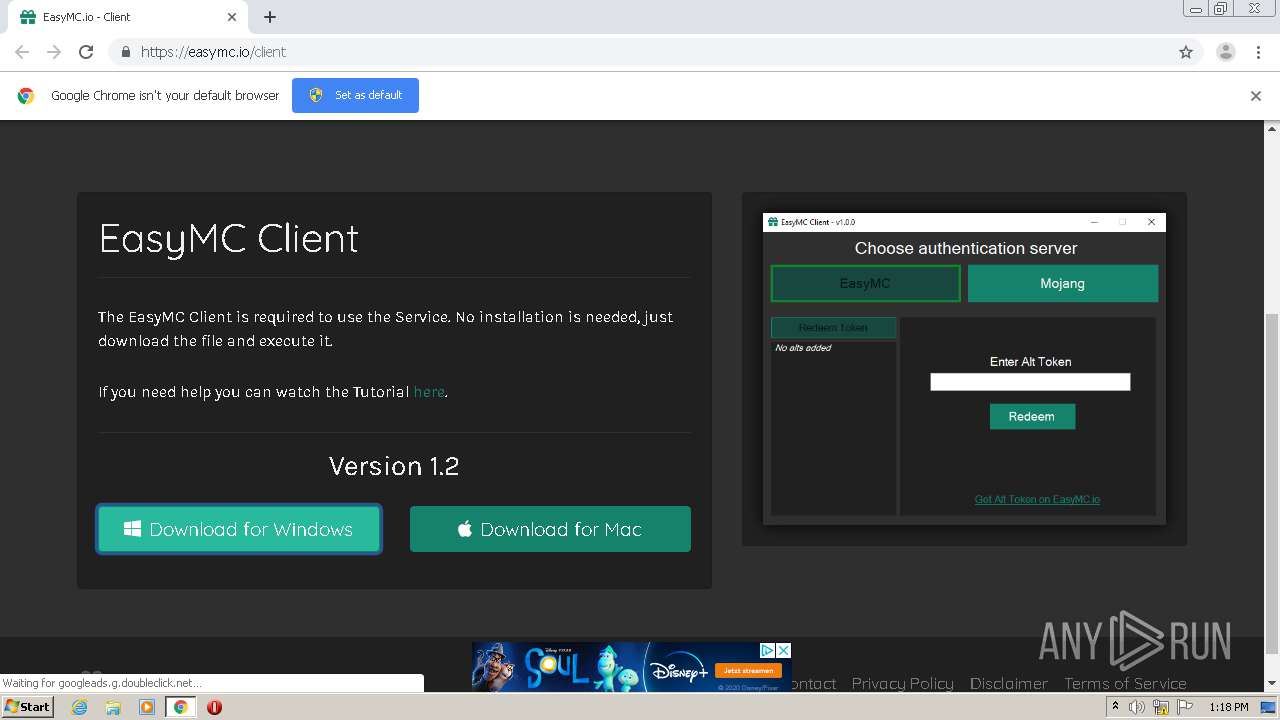Click the 1:18 PM system clock

pos(1228,707)
